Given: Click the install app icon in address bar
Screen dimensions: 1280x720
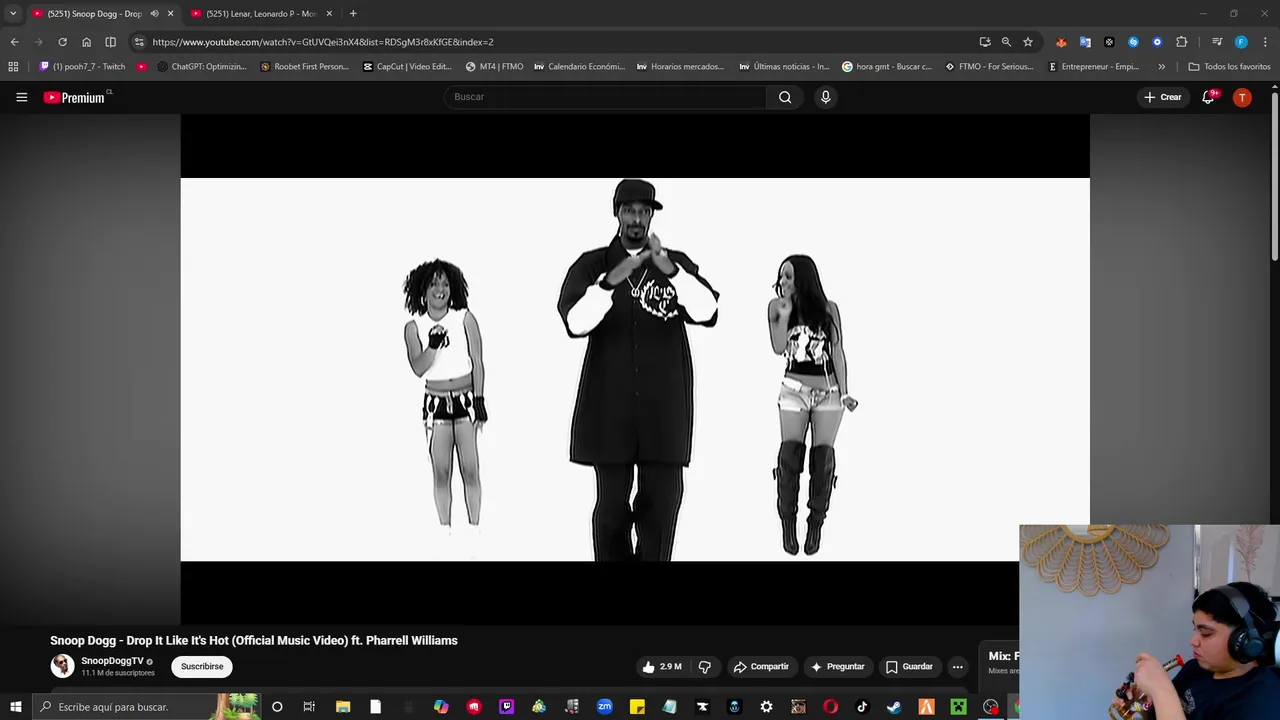Looking at the screenshot, I should (x=985, y=42).
